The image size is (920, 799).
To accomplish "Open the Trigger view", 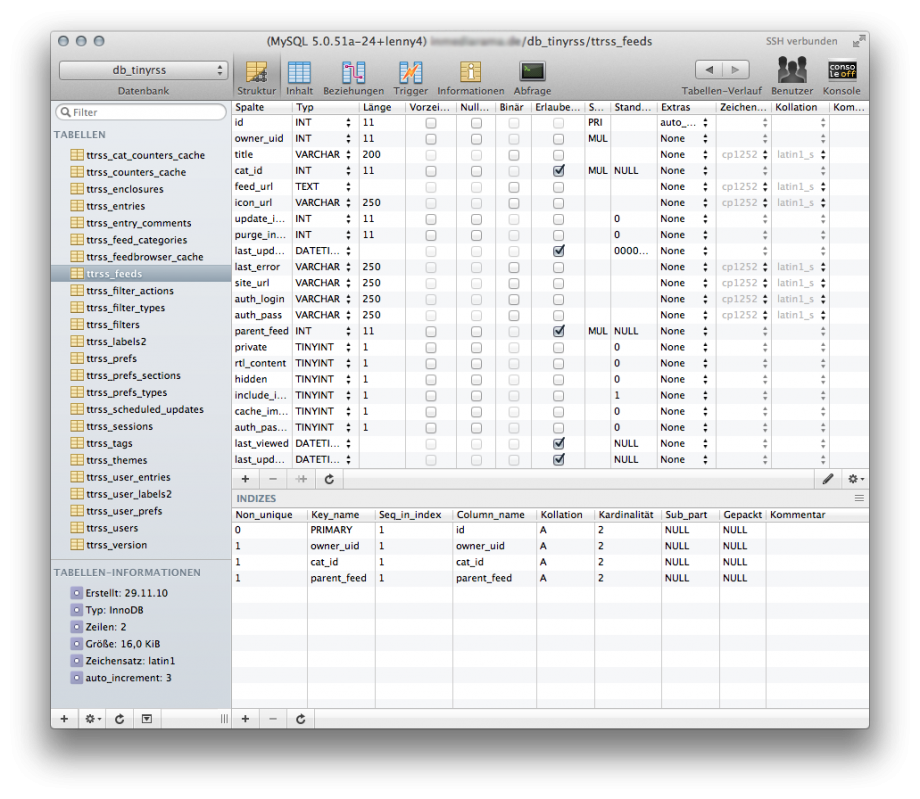I will [410, 78].
